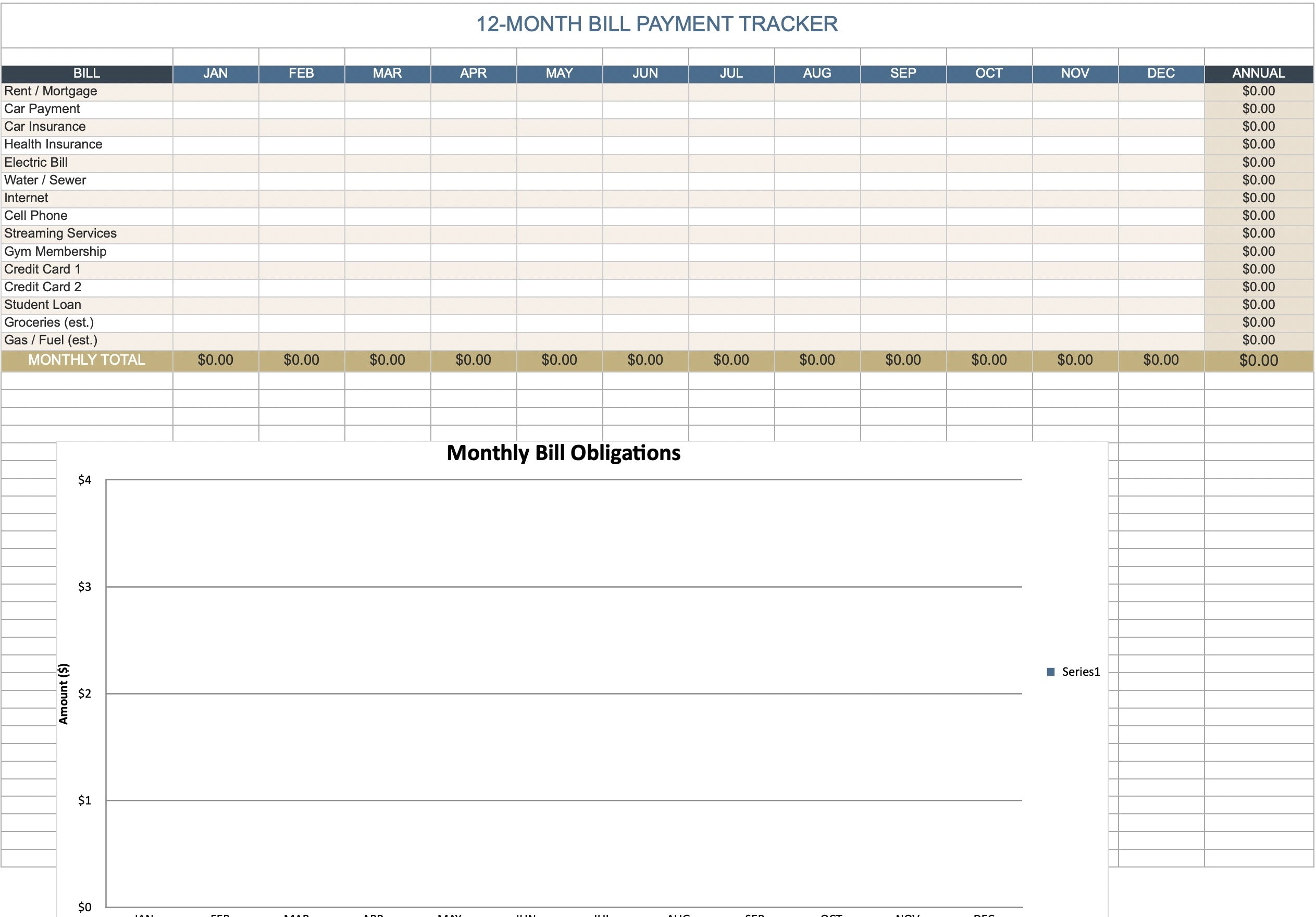
Task: Select the Health Insurance row label
Action: point(53,144)
